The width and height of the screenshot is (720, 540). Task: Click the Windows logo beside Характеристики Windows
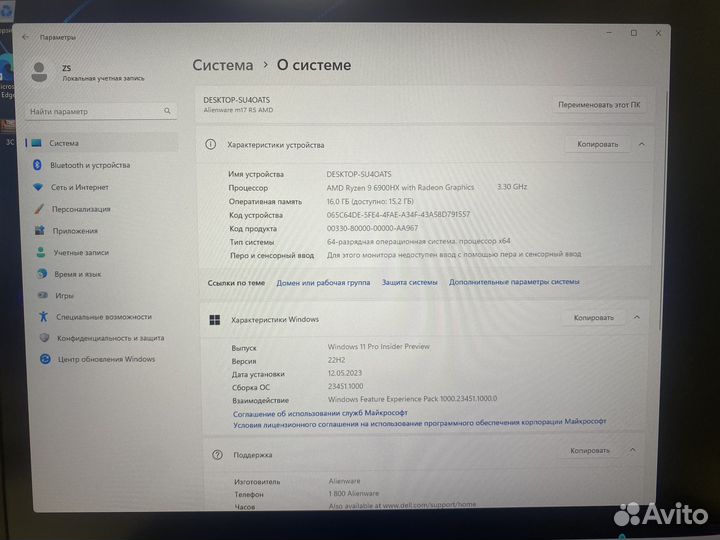pyautogui.click(x=214, y=320)
